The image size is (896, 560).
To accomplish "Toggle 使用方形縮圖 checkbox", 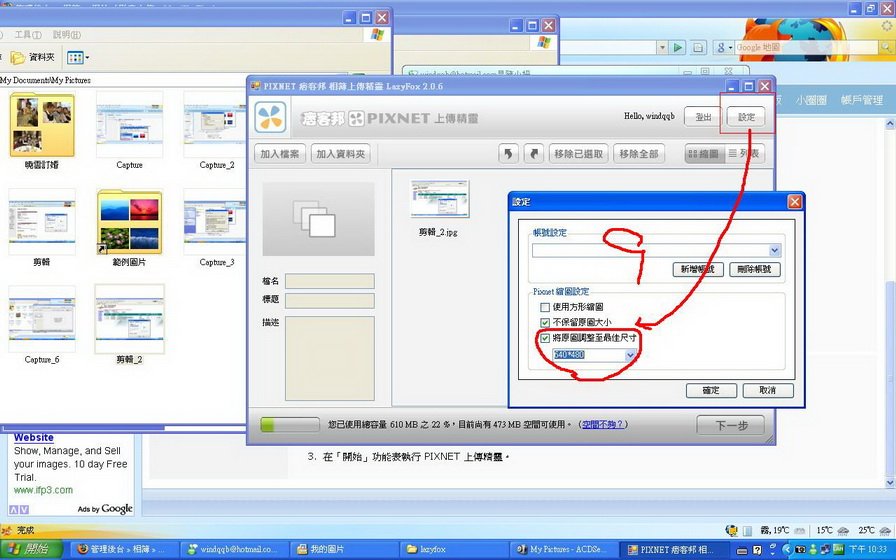I will tap(545, 307).
